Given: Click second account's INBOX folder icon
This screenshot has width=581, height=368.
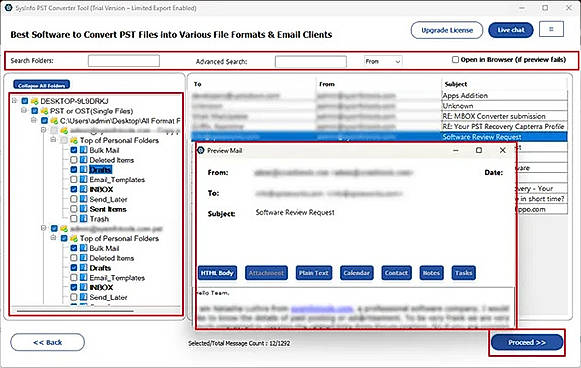Looking at the screenshot, I should click(x=84, y=287).
